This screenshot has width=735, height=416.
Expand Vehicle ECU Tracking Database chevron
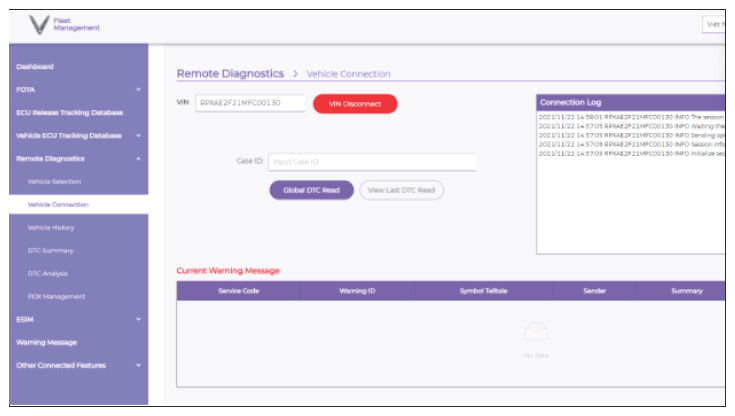click(x=138, y=136)
